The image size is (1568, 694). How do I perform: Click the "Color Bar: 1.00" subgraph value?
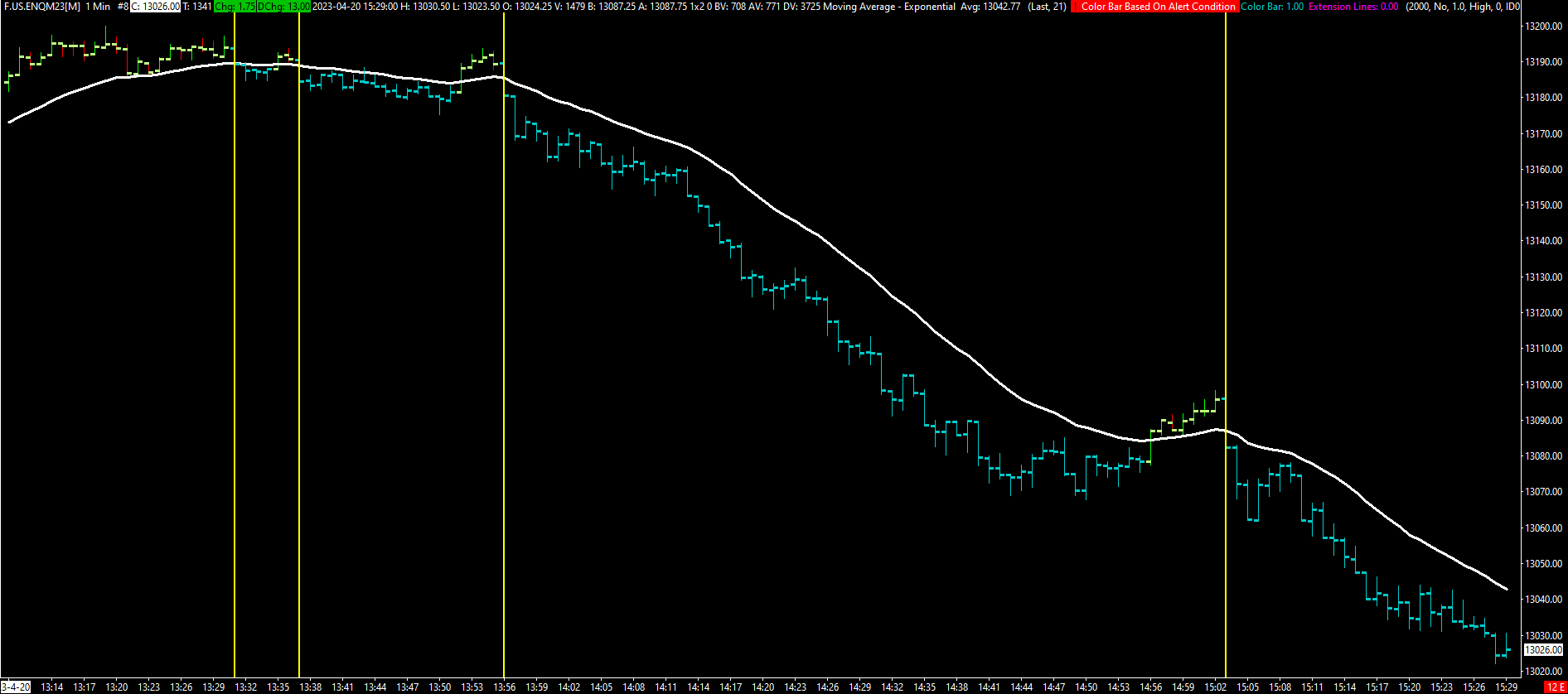tap(1272, 7)
